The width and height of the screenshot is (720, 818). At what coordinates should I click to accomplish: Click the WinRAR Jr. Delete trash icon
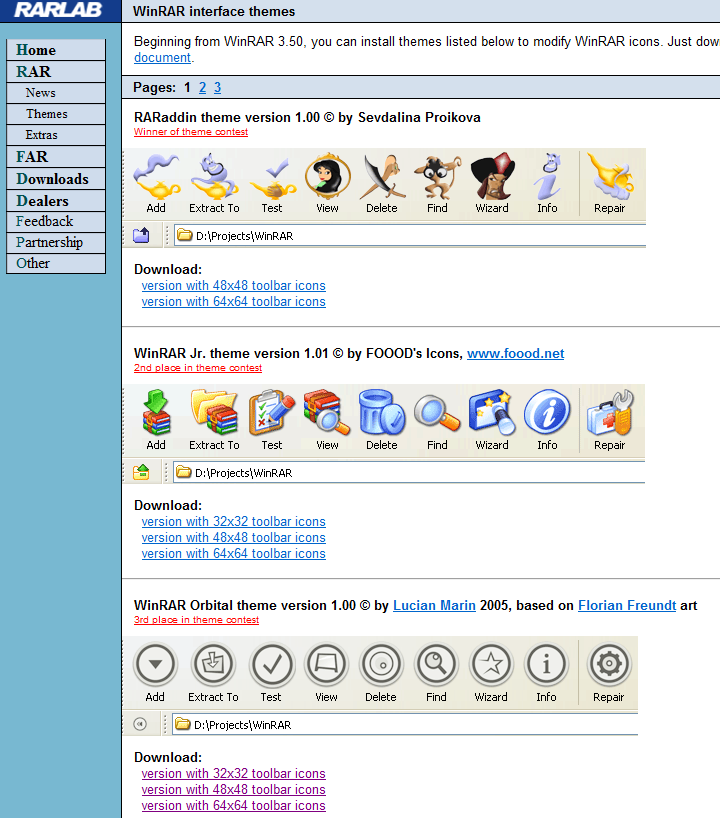pyautogui.click(x=382, y=412)
